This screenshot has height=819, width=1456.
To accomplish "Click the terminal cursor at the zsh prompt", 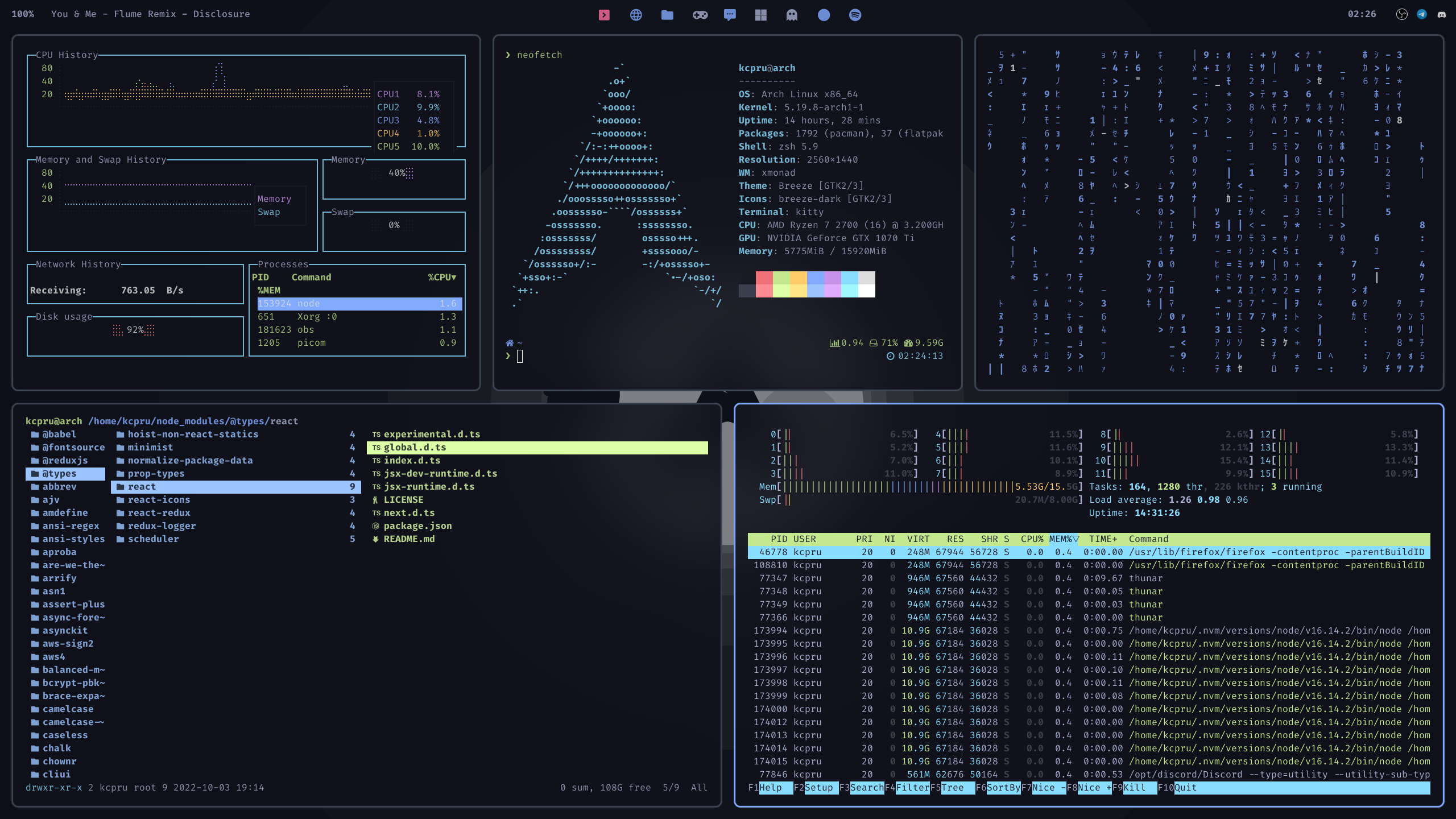I will click(x=519, y=357).
